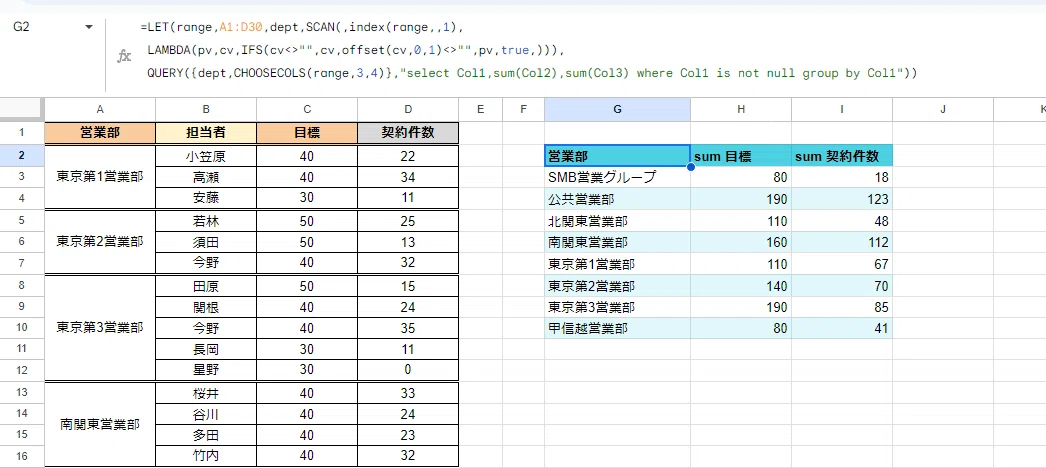Viewport: 1046px width, 468px height.
Task: Select column D header
Action: click(x=408, y=110)
